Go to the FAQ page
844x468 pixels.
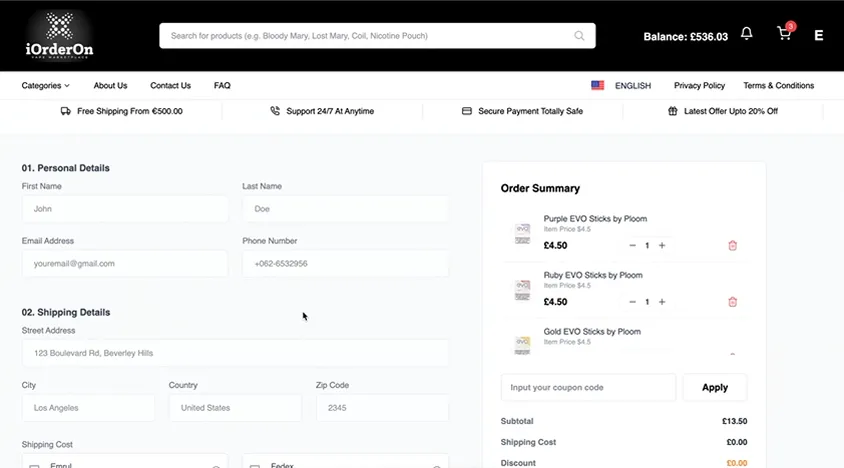[222, 86]
